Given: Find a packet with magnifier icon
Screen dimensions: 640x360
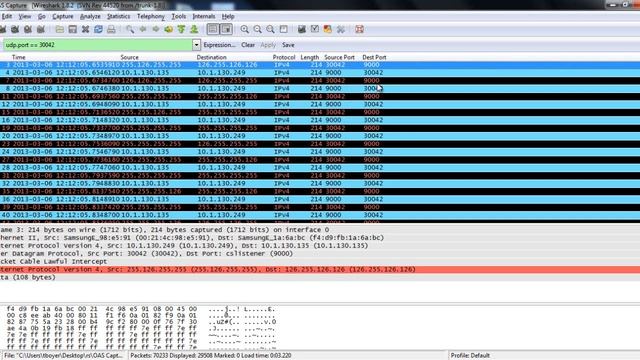Looking at the screenshot, I should coord(130,29).
